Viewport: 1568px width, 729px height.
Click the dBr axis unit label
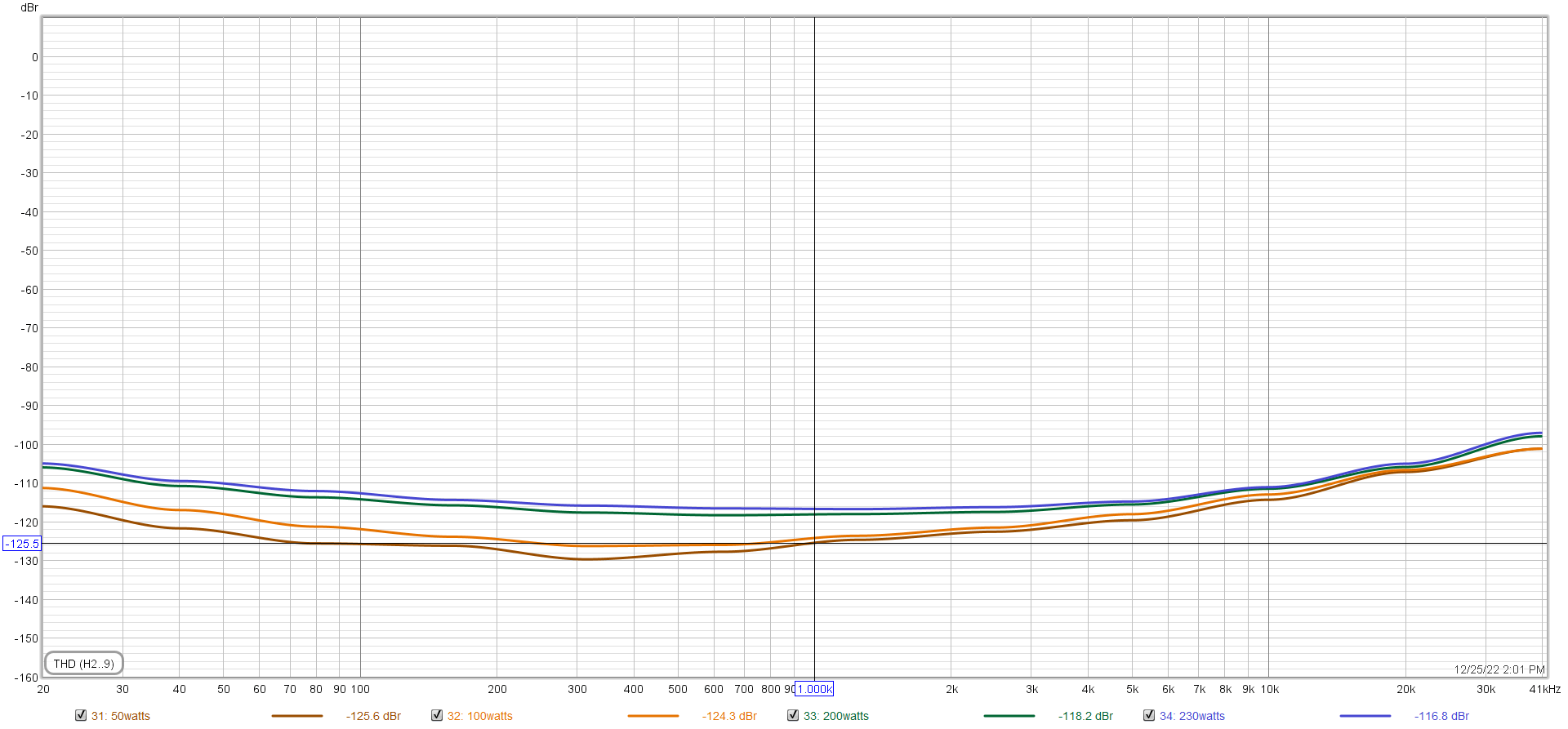point(29,7)
